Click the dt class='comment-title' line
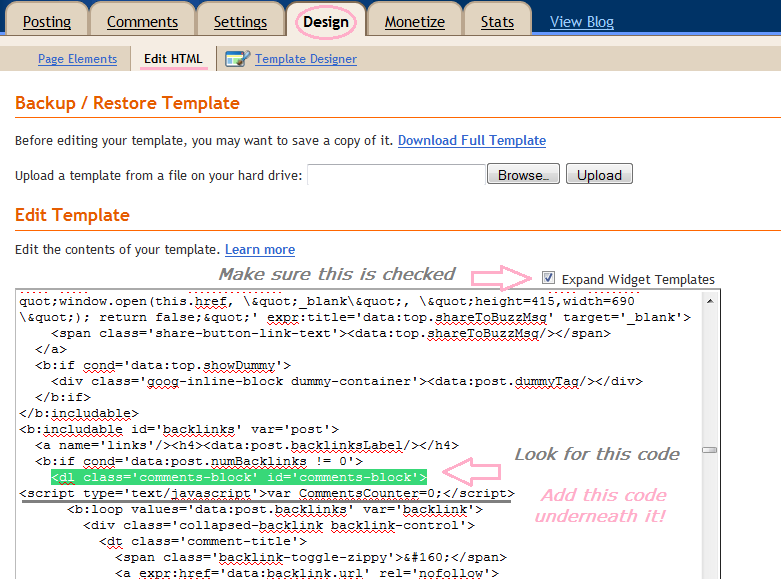Screen dimensions: 781x579 click(x=203, y=541)
